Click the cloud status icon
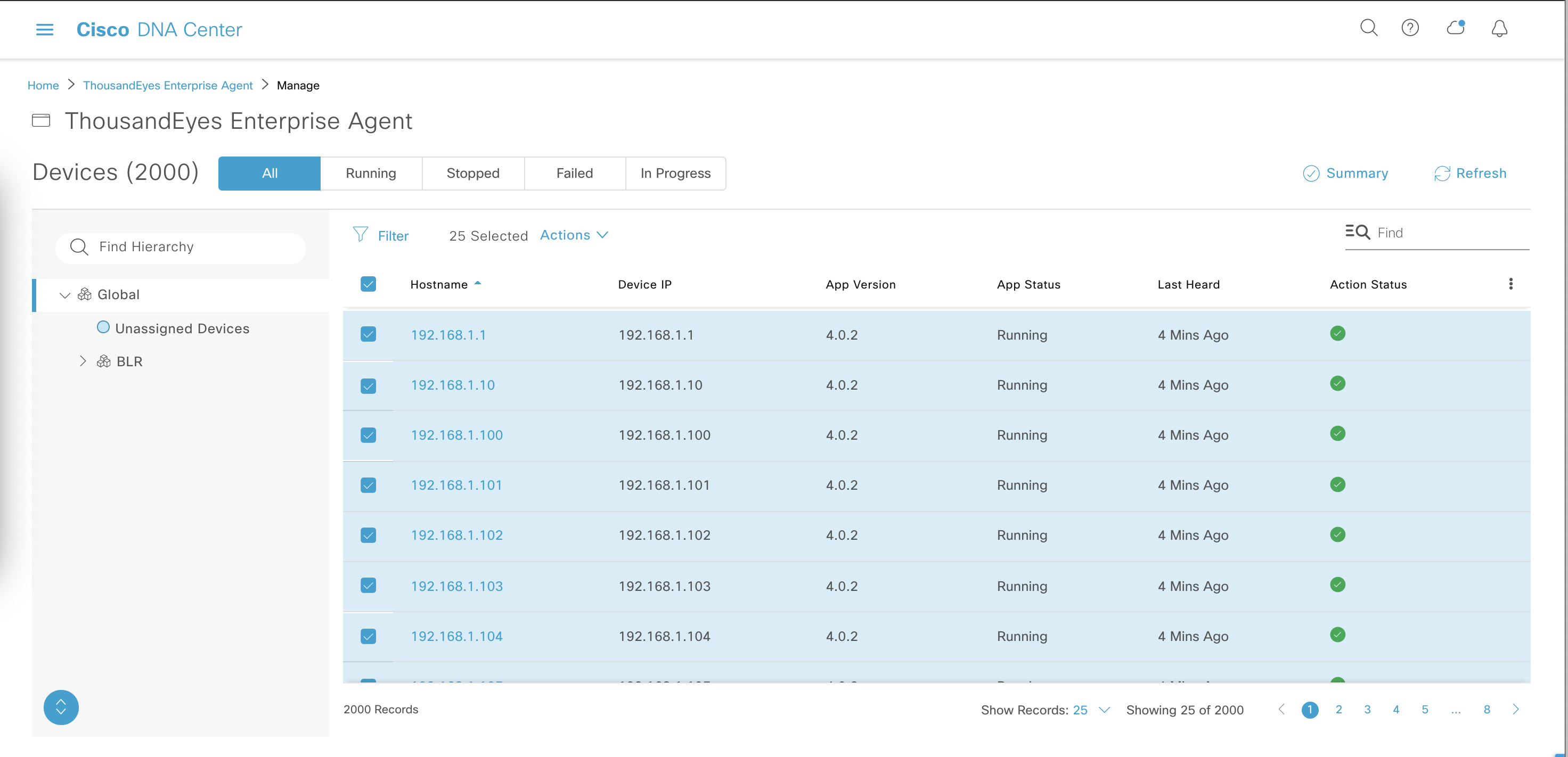 (1456, 28)
